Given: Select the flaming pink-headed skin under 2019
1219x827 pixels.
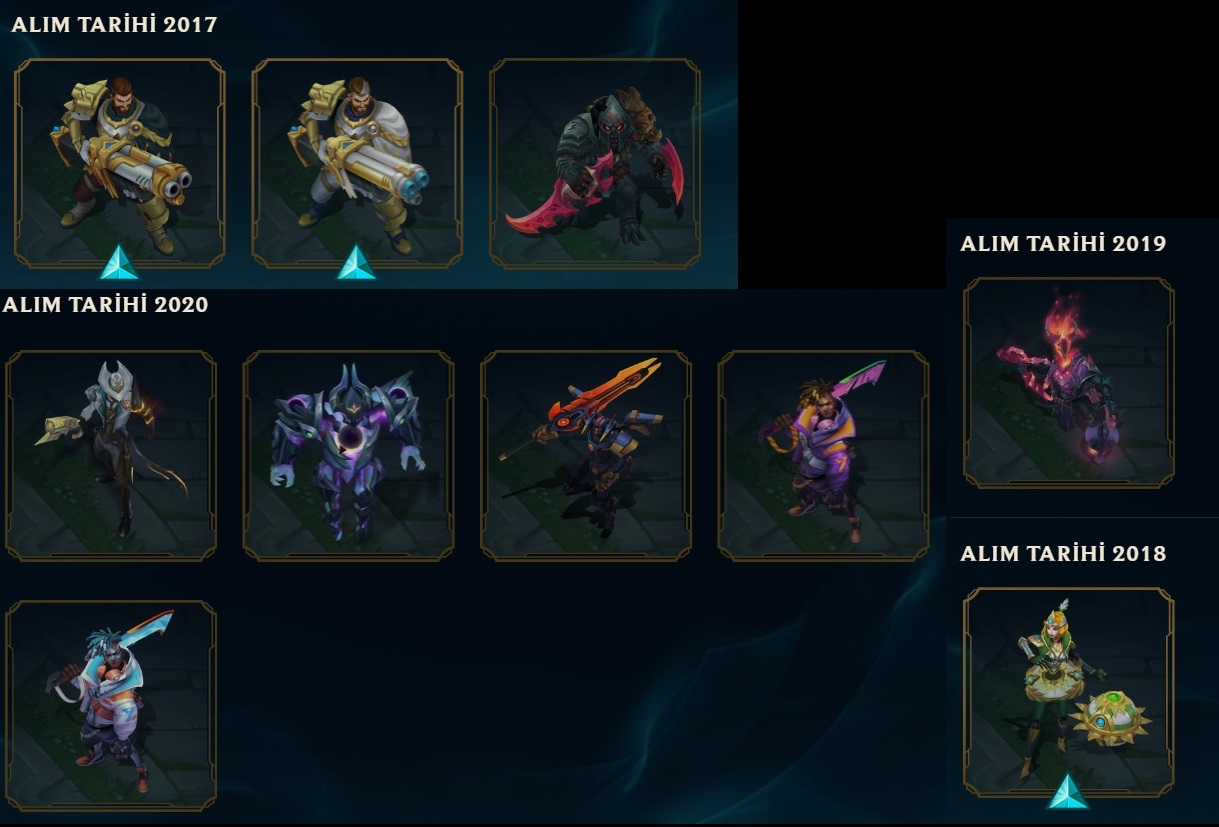Looking at the screenshot, I should coord(1069,383).
